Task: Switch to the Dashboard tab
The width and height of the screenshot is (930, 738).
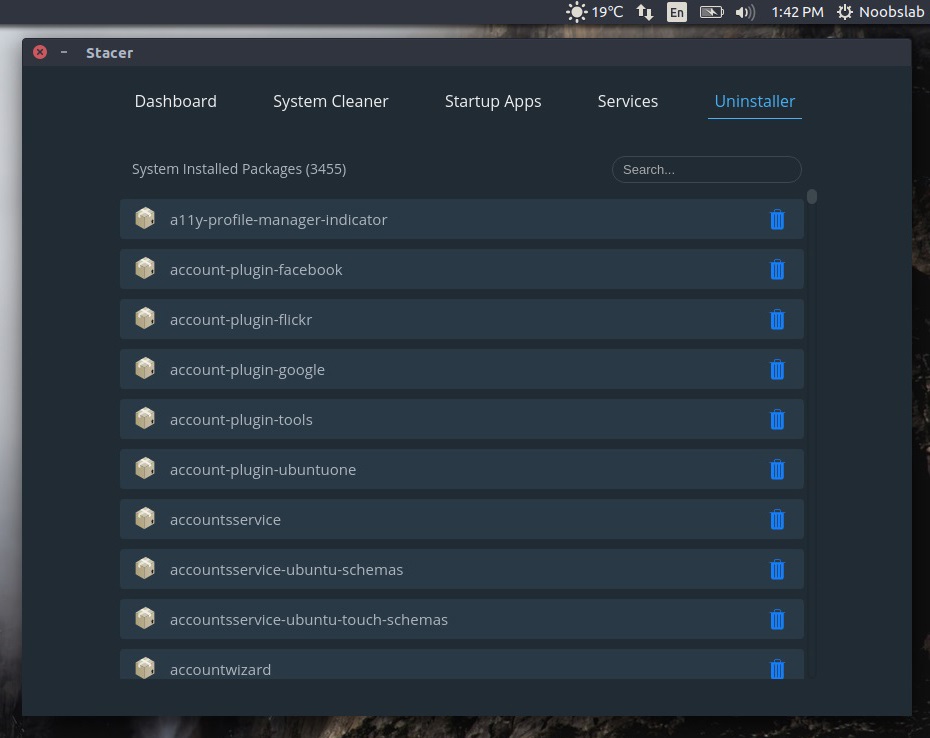Action: (x=175, y=101)
